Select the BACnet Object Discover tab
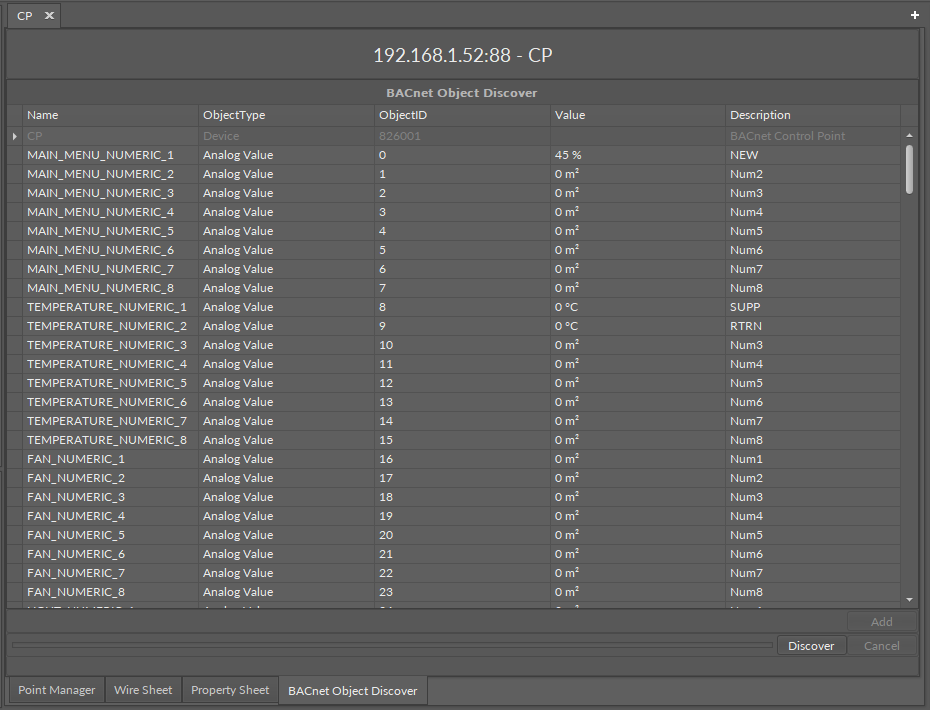The image size is (930, 710). (x=352, y=691)
